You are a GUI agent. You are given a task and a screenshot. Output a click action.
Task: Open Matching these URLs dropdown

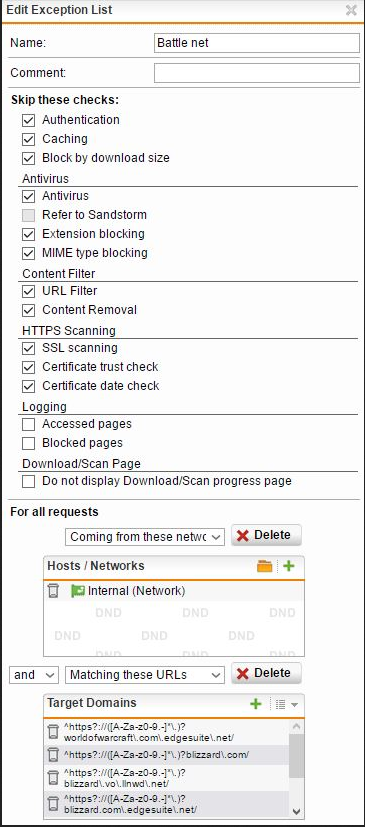pos(145,675)
